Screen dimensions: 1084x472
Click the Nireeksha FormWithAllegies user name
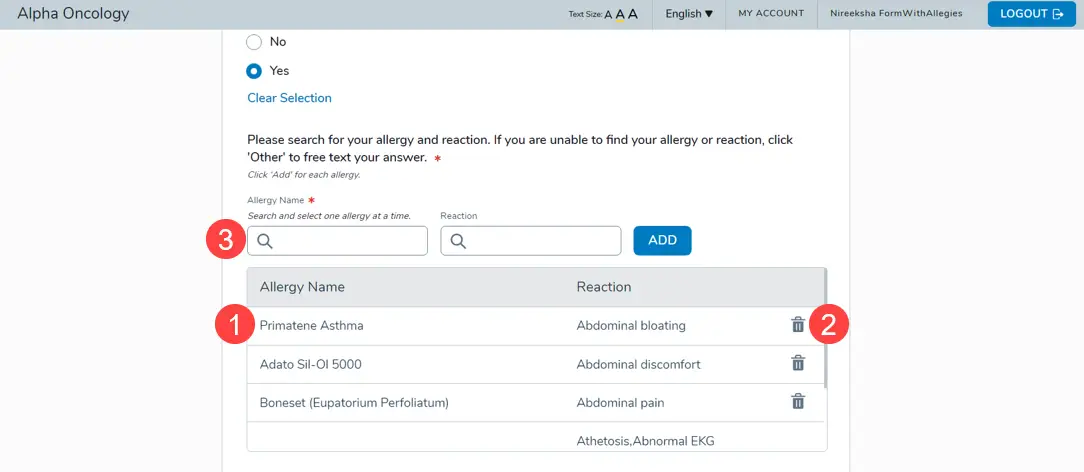896,14
